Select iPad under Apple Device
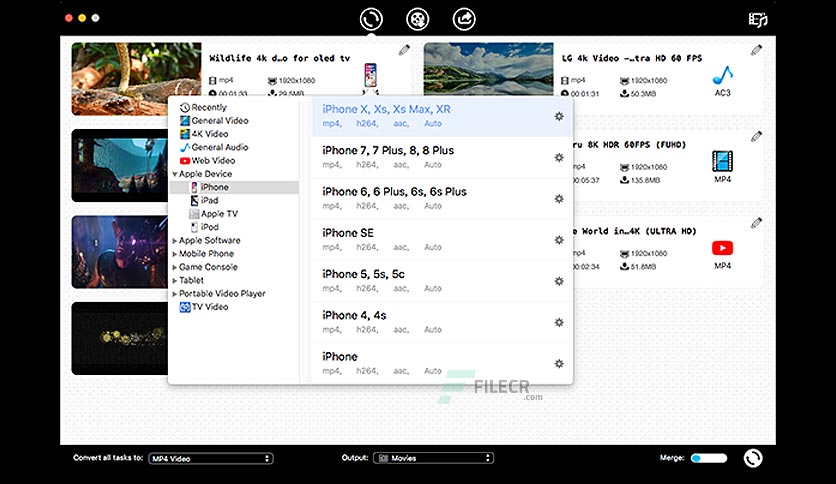Viewport: 836px width, 484px height. [204, 200]
